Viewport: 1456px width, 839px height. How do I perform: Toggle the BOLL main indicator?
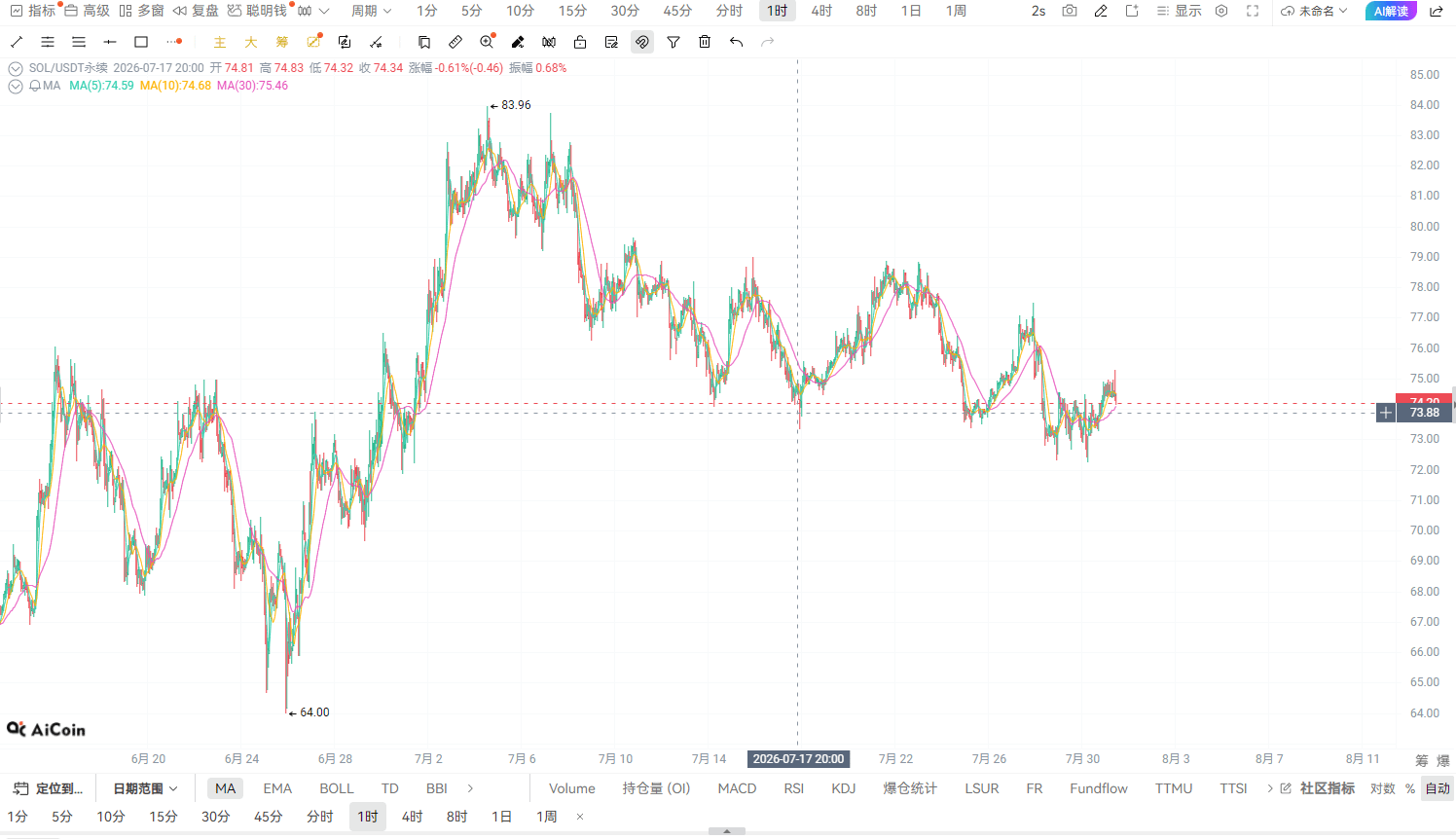[x=337, y=788]
